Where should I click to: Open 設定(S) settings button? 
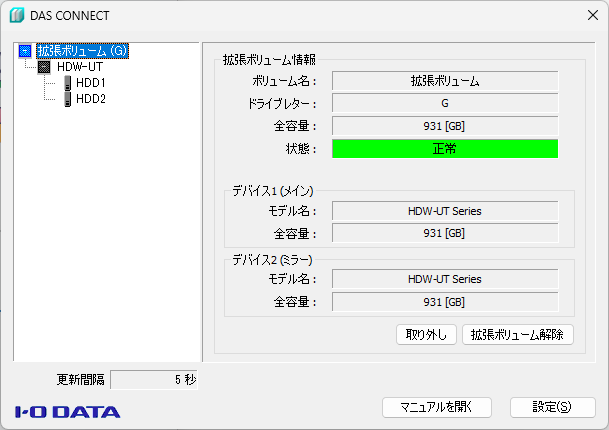(x=553, y=407)
